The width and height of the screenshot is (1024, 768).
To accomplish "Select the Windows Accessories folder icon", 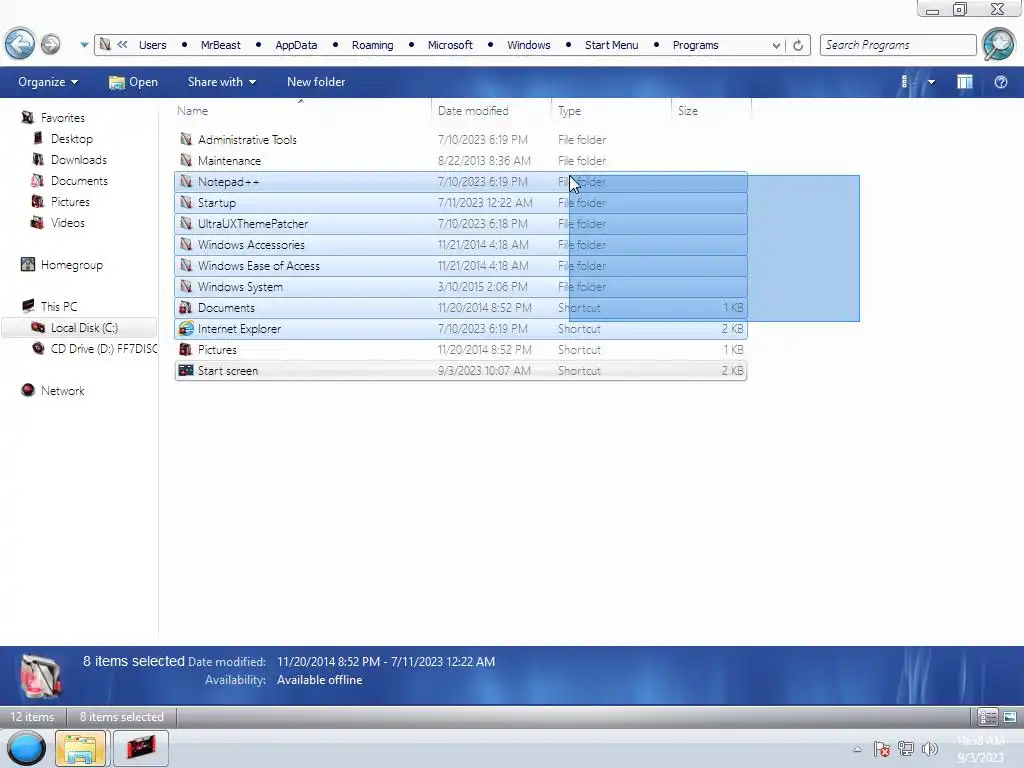I will (186, 244).
